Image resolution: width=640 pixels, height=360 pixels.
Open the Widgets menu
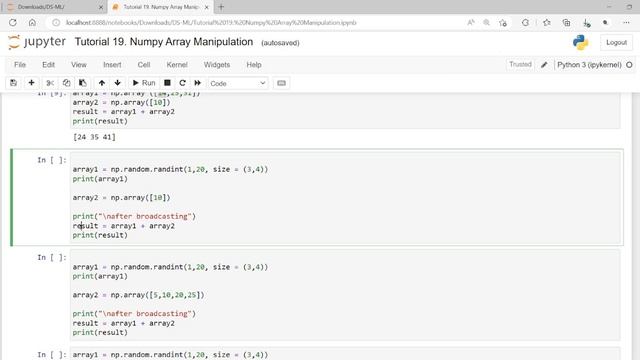(217, 64)
